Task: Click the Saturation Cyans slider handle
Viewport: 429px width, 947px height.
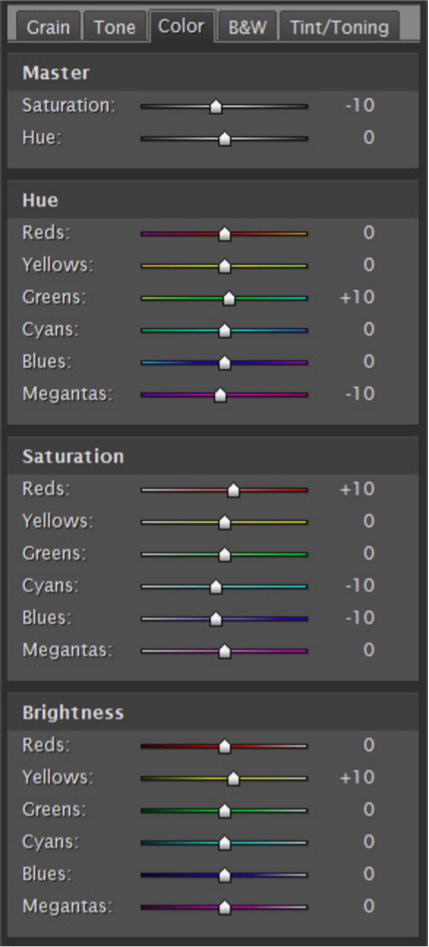Action: (x=216, y=587)
